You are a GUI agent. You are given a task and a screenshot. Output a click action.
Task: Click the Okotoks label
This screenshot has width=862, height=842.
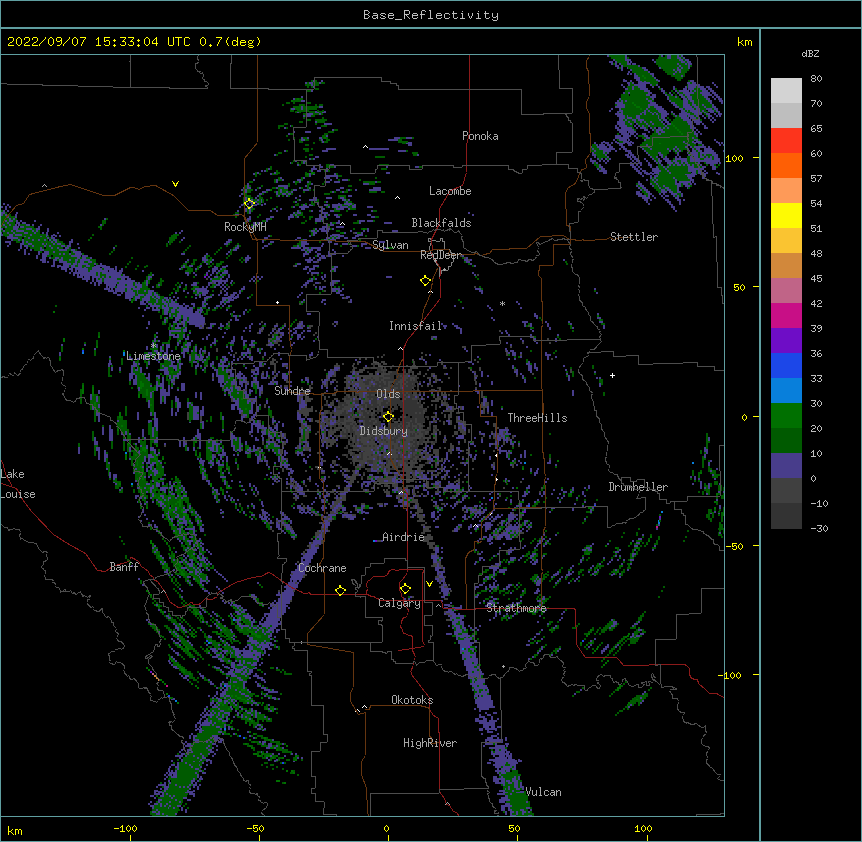(x=412, y=700)
